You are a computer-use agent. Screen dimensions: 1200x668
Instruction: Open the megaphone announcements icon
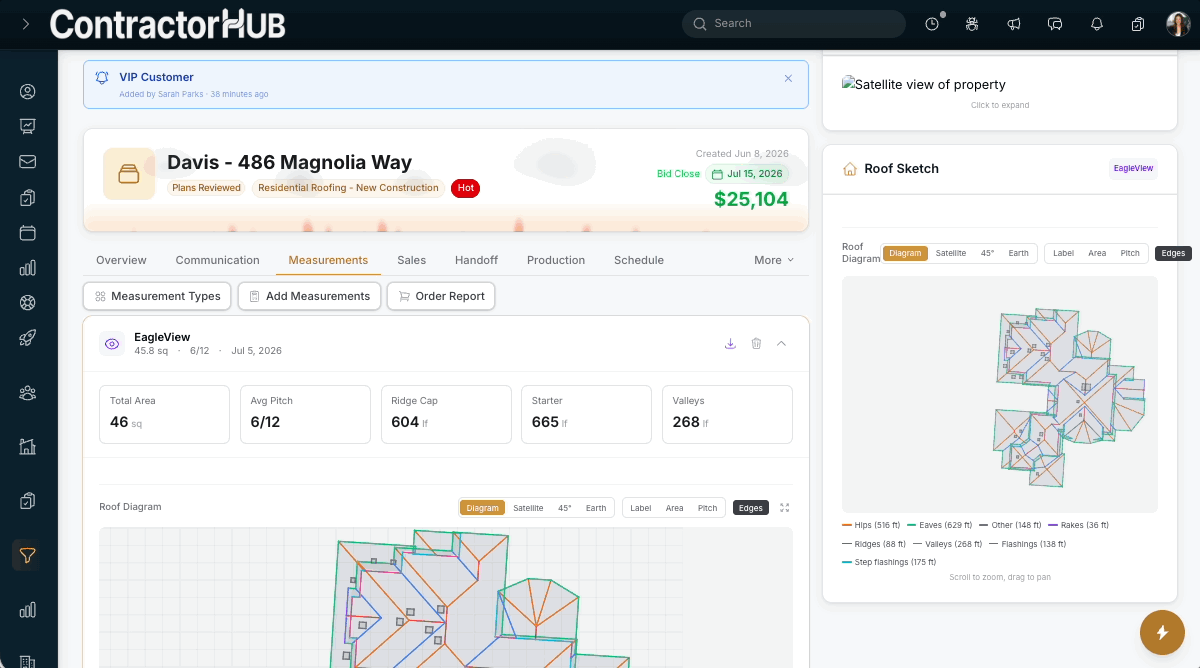click(1014, 24)
